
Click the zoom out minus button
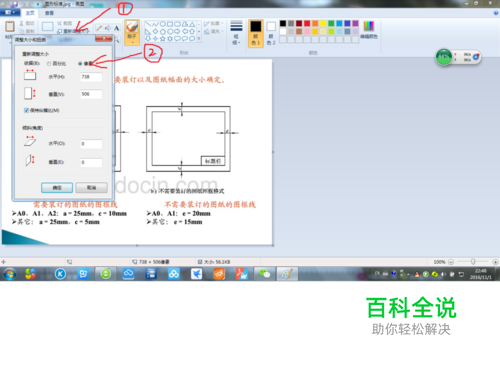451,262
